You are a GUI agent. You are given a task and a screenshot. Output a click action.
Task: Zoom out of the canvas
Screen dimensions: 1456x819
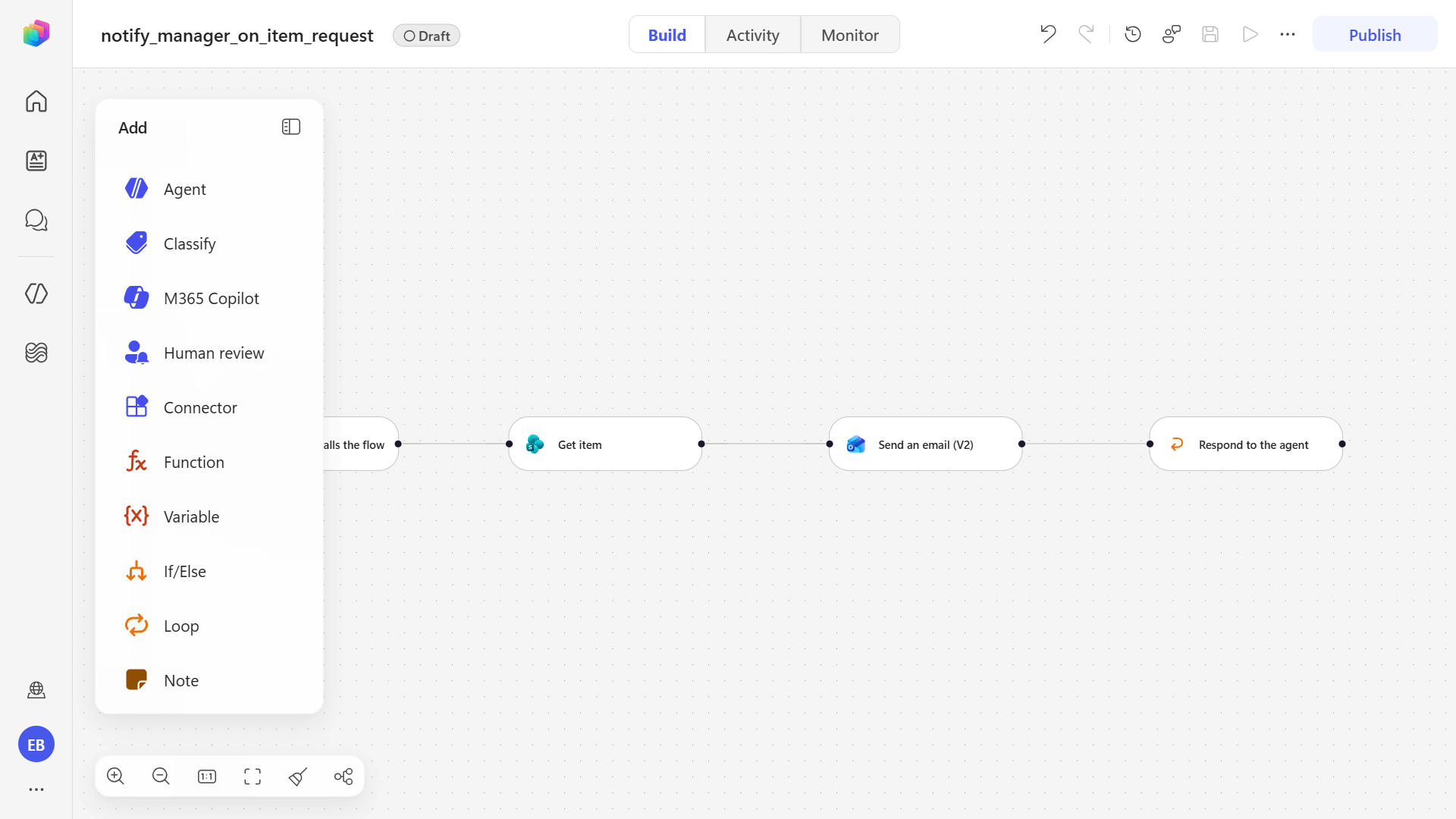tap(161, 777)
